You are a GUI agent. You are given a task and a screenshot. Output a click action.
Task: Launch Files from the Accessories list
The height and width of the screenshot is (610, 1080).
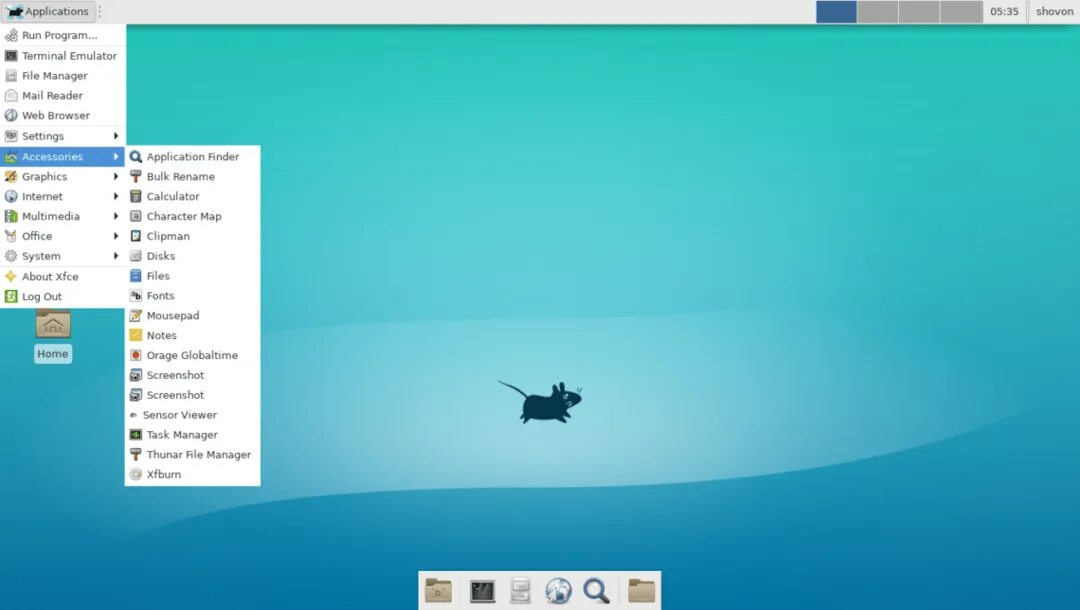[192, 276]
